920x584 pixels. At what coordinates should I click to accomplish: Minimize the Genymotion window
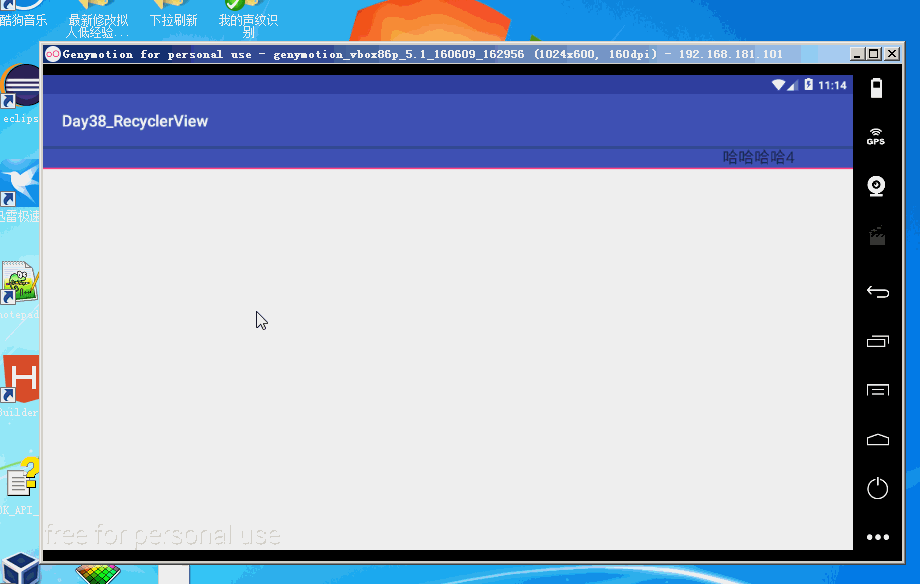[857, 54]
